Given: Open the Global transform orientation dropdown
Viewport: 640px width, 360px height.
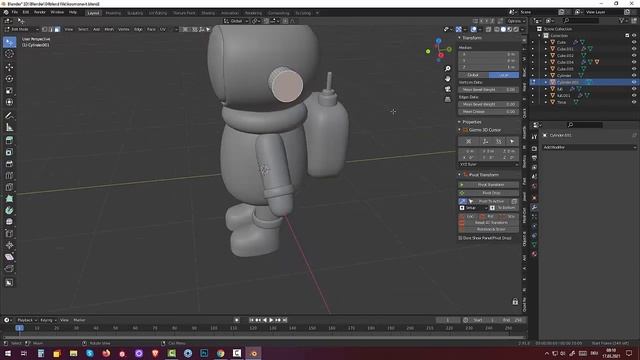Looking at the screenshot, I should coord(236,21).
